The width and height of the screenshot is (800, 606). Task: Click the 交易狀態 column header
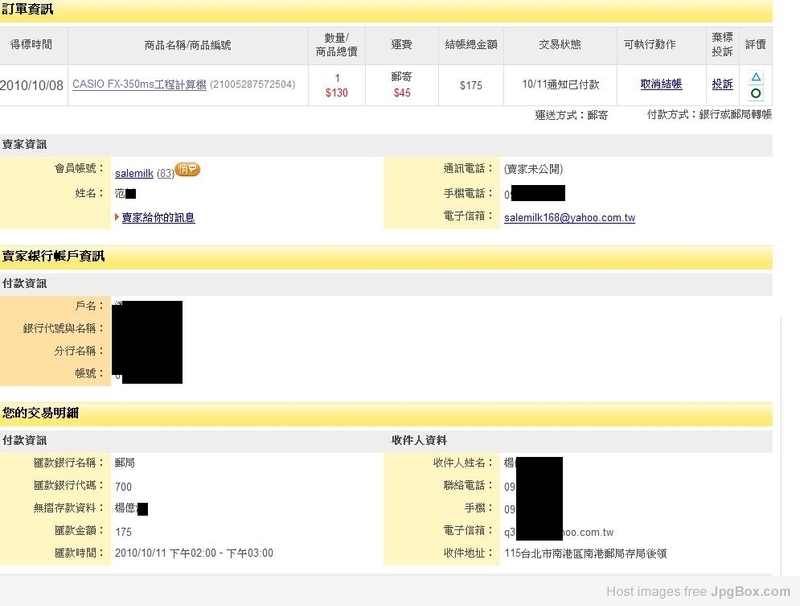click(x=560, y=45)
